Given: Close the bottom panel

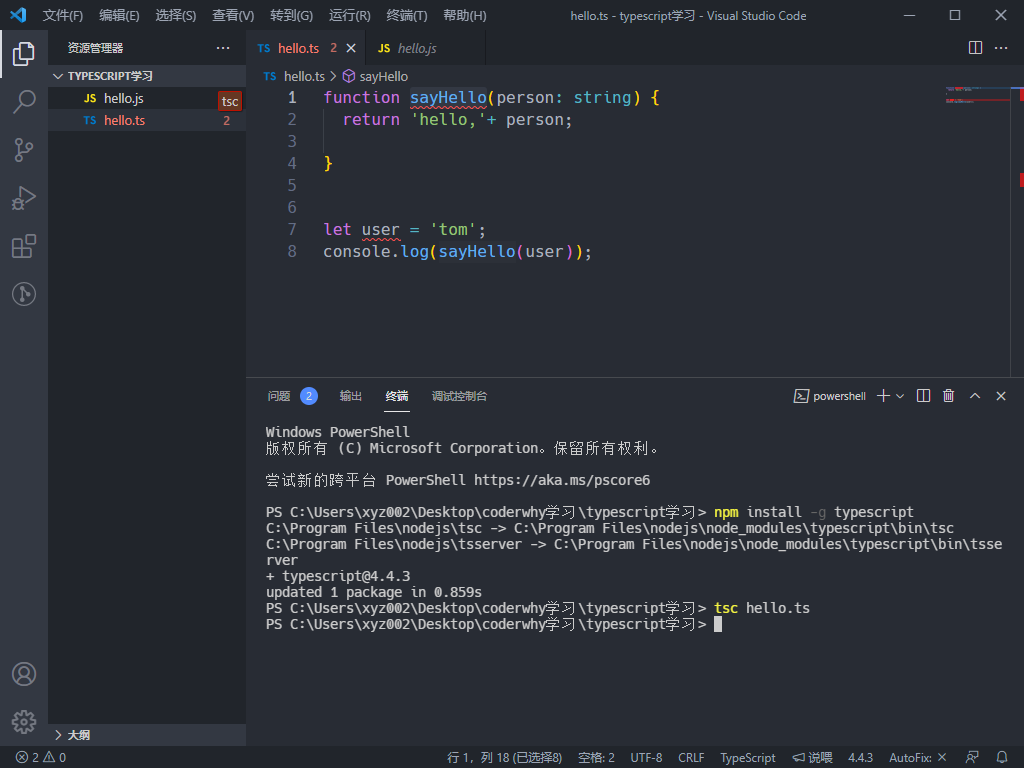Looking at the screenshot, I should click(1001, 396).
